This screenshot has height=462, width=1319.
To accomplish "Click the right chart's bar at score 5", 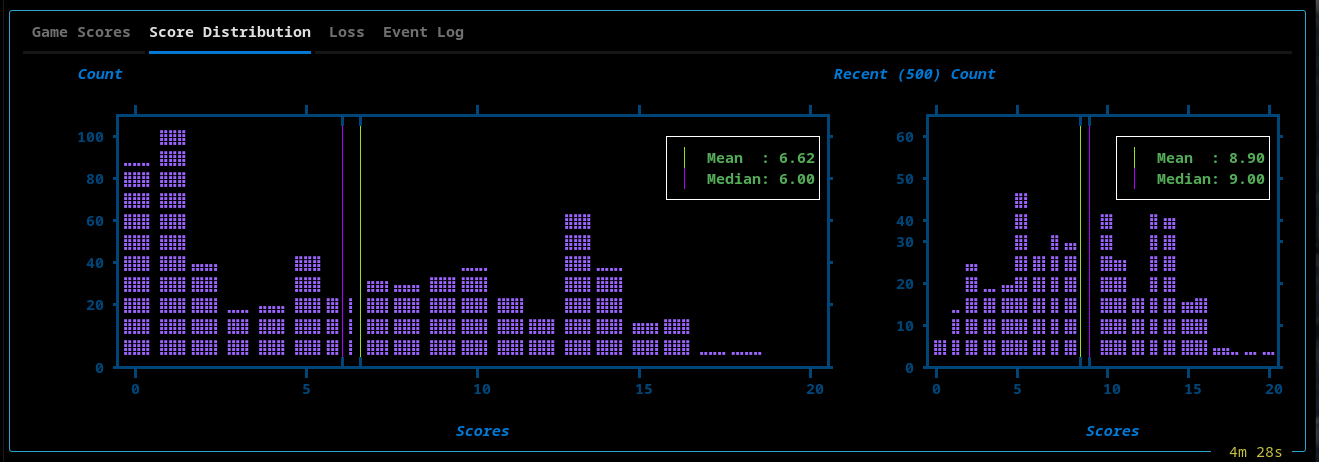I will point(1021,274).
